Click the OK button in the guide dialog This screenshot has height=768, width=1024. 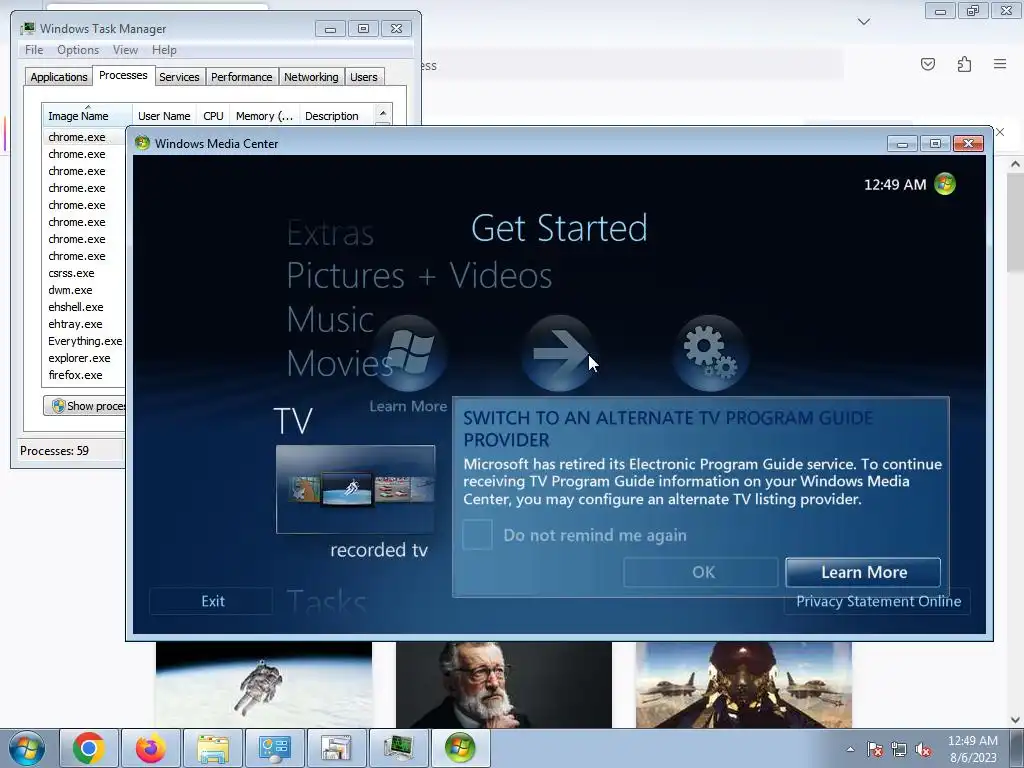coord(701,572)
